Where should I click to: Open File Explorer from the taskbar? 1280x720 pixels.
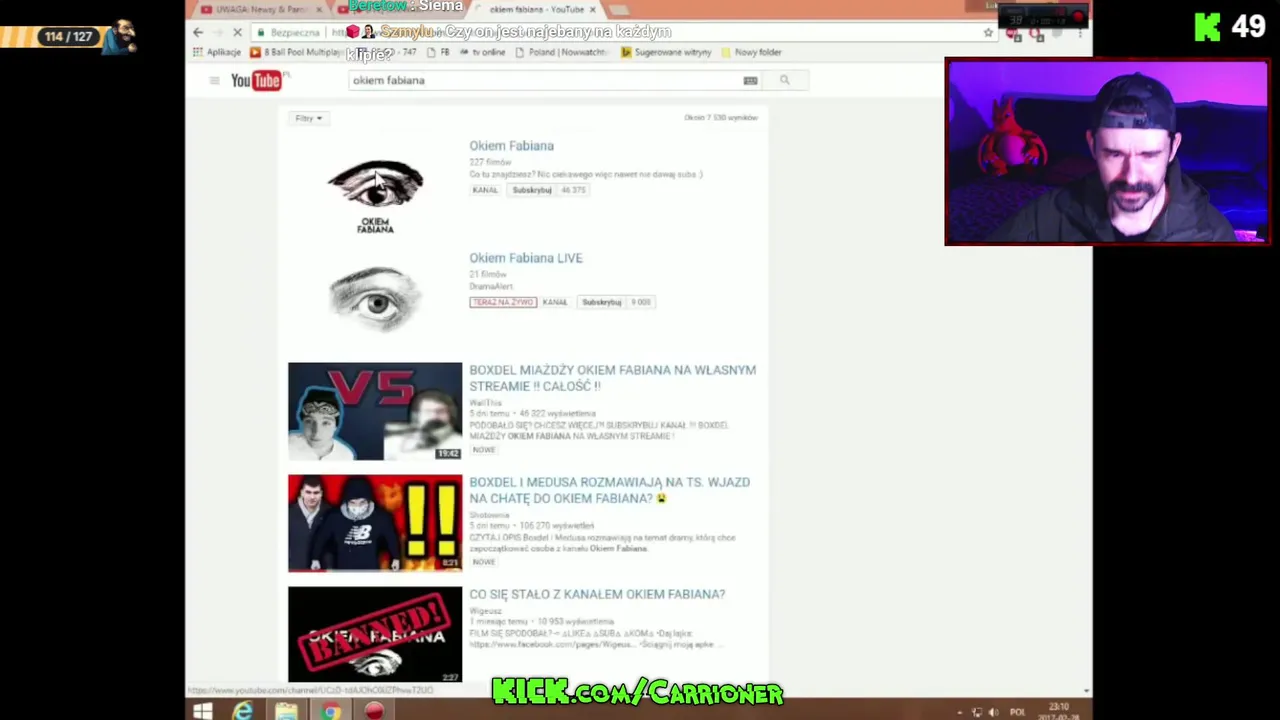287,711
